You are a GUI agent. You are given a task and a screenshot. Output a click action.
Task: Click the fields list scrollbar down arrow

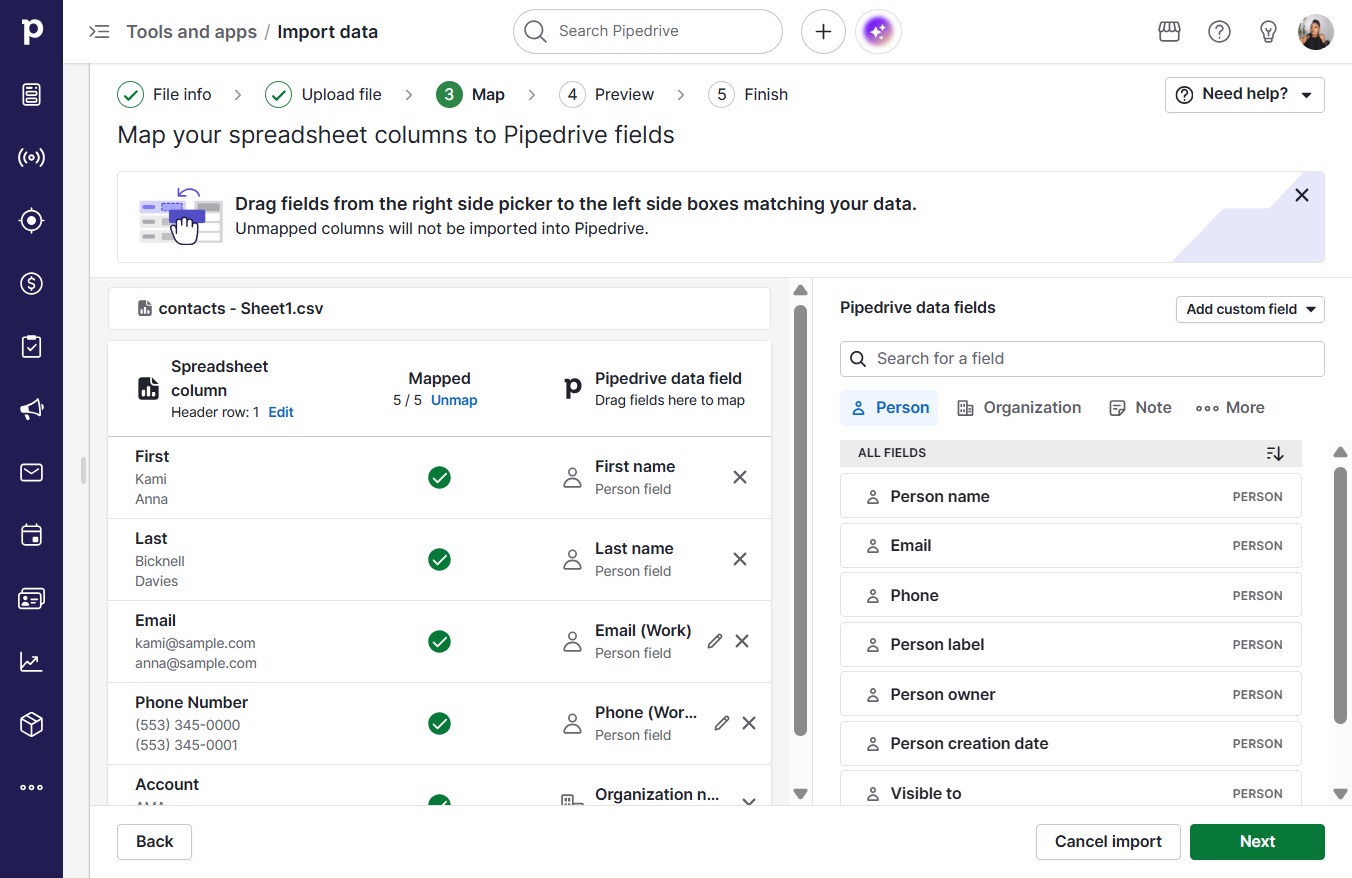click(x=1341, y=794)
